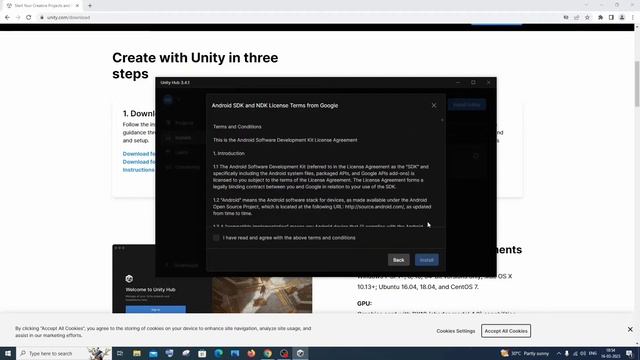
Task: Click the share page icon in address bar
Action: 576,18
